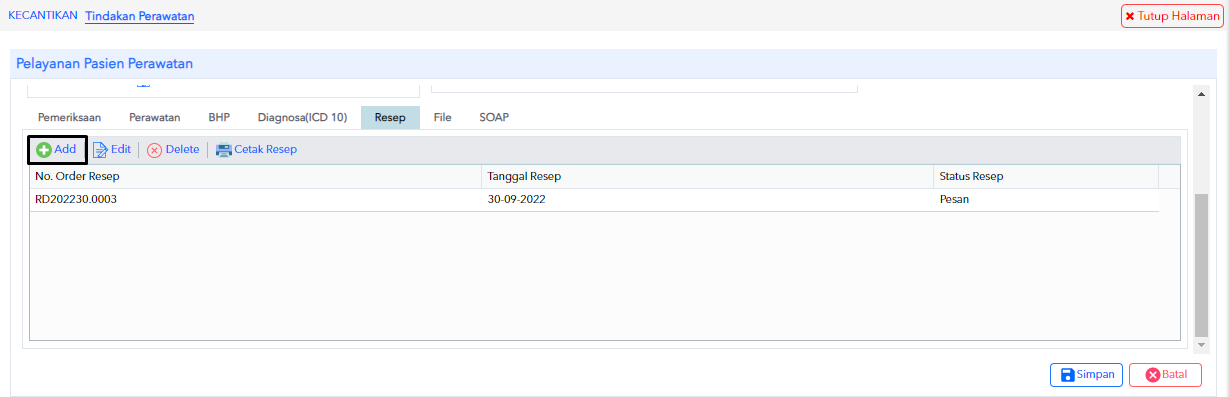Click the vertical scrollbar down arrow

pos(1202,344)
